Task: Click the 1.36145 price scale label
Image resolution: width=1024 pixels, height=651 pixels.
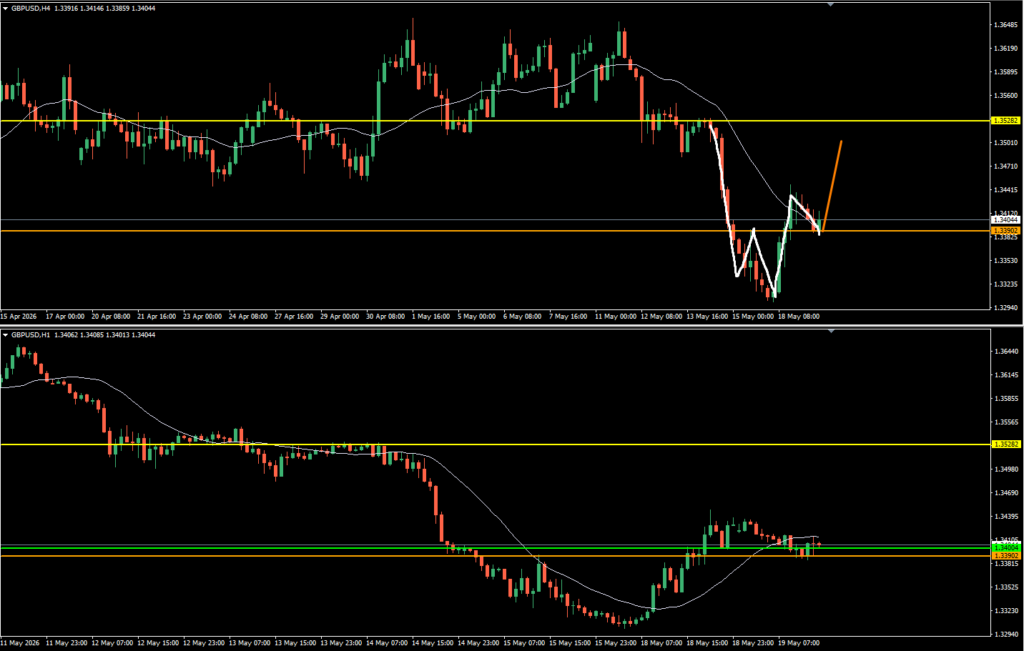Action: [x=1004, y=375]
